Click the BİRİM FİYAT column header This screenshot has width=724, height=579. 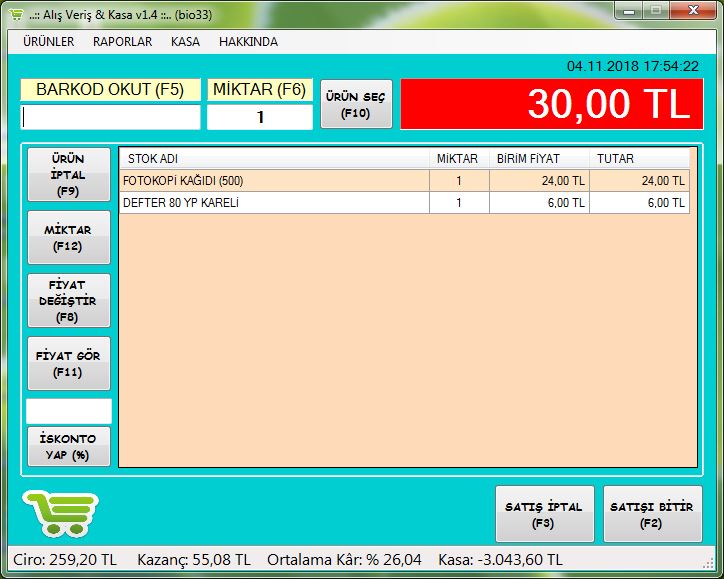pos(539,159)
